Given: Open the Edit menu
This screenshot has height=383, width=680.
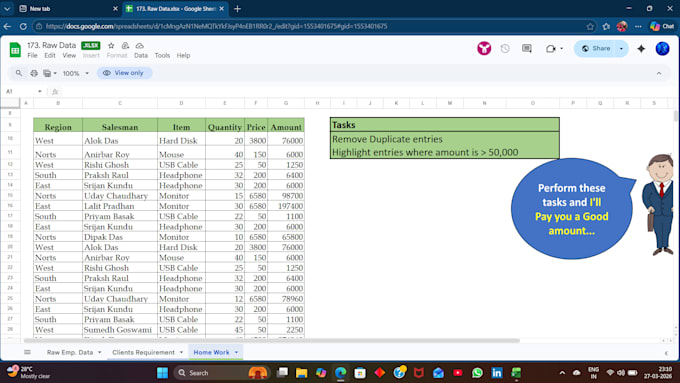Looking at the screenshot, I should coord(50,56).
